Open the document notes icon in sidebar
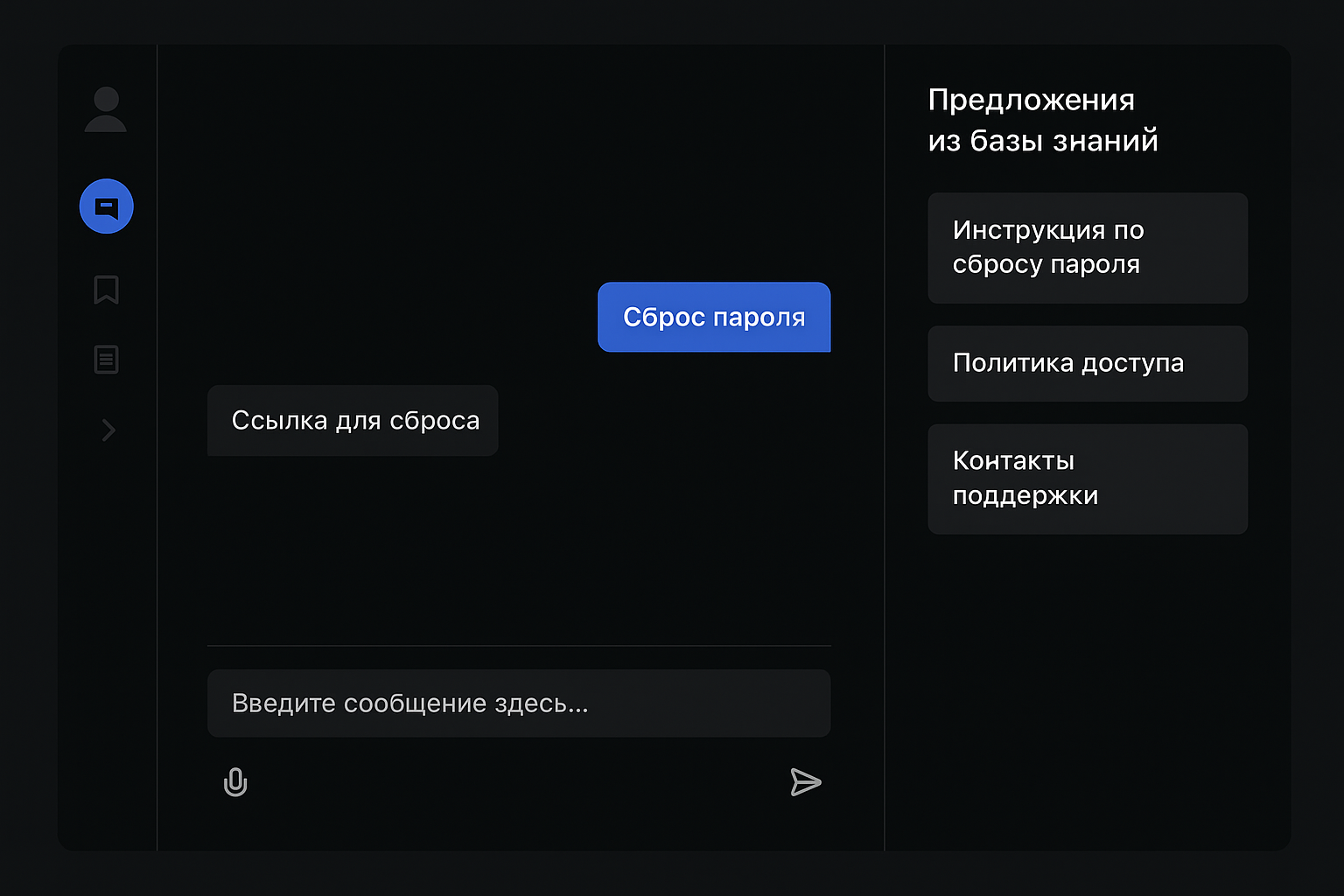This screenshot has width=1344, height=896. click(x=107, y=360)
